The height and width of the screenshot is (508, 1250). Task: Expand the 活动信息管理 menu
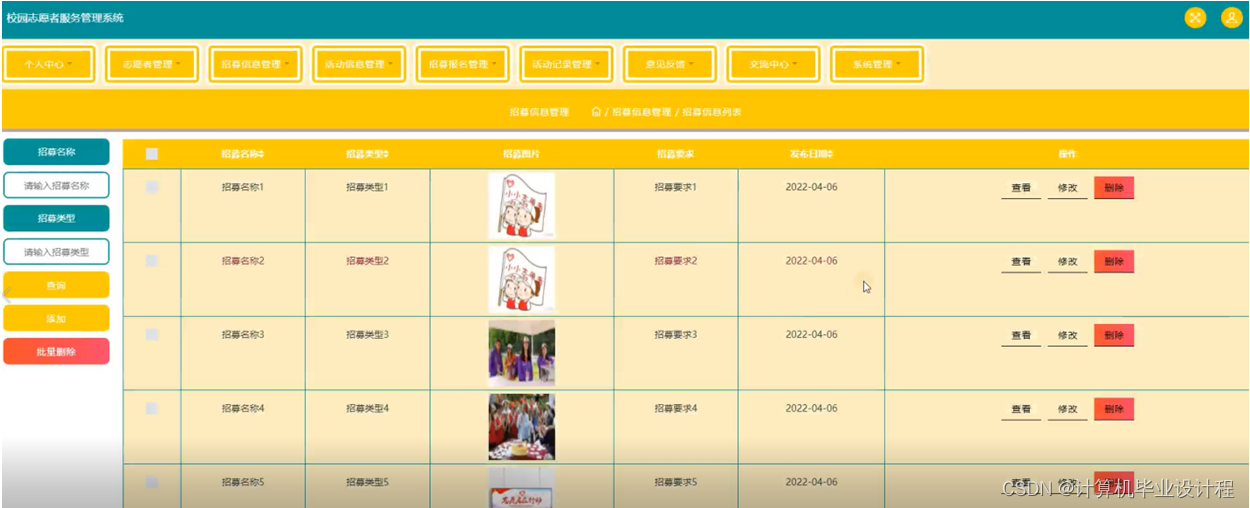coord(360,64)
